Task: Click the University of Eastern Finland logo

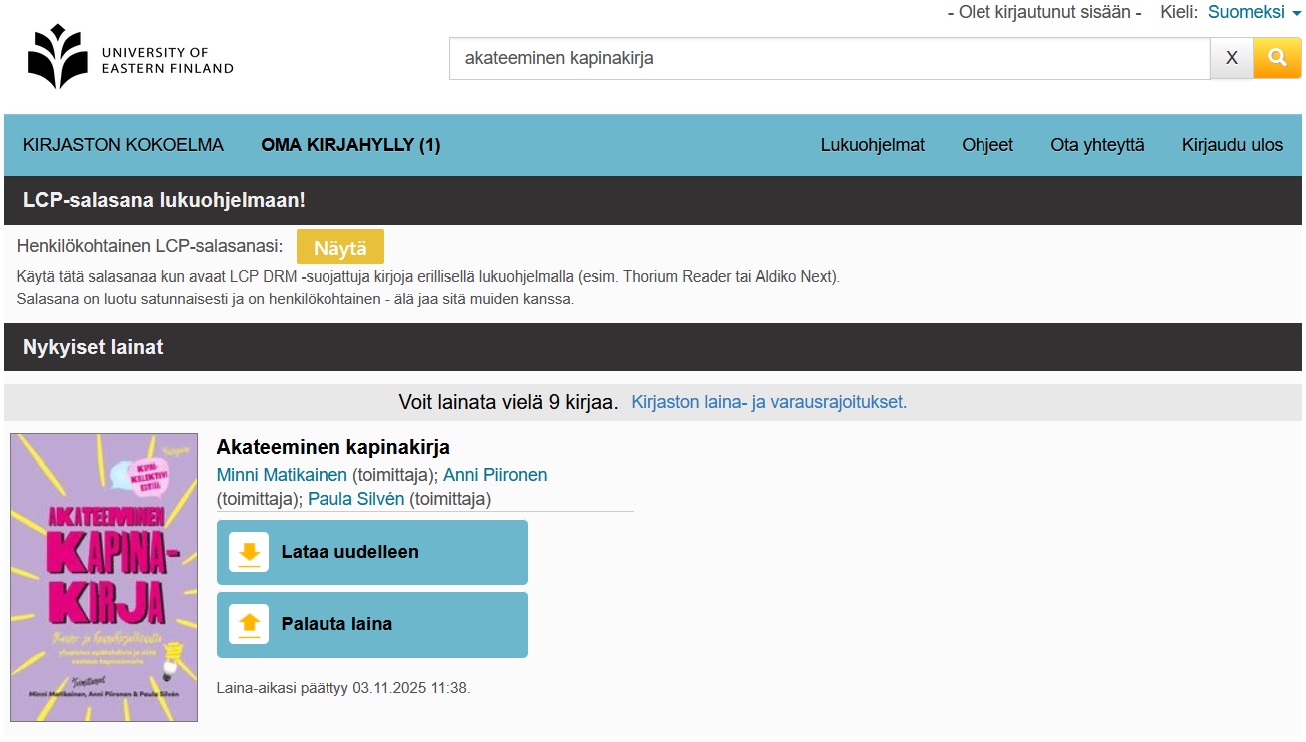Action: pyautogui.click(x=130, y=57)
